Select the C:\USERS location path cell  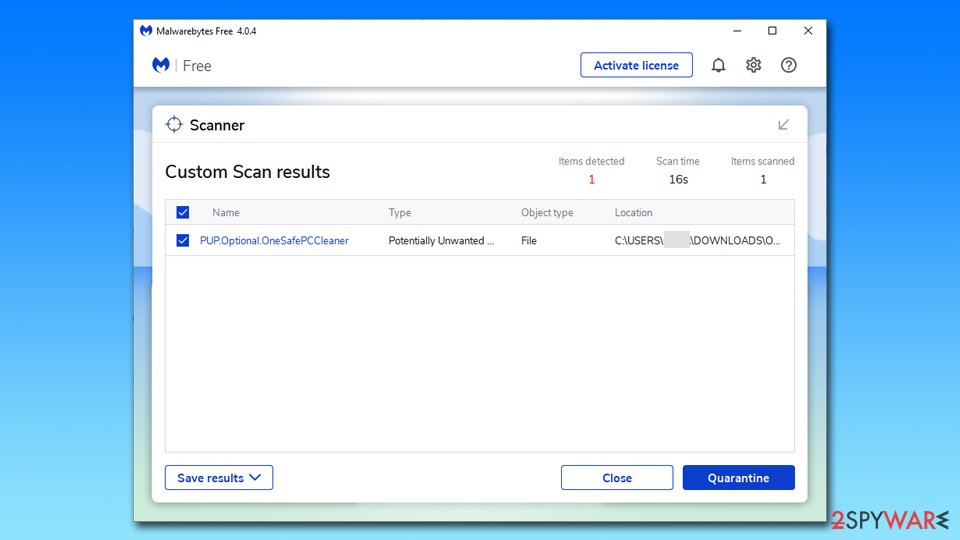point(697,241)
